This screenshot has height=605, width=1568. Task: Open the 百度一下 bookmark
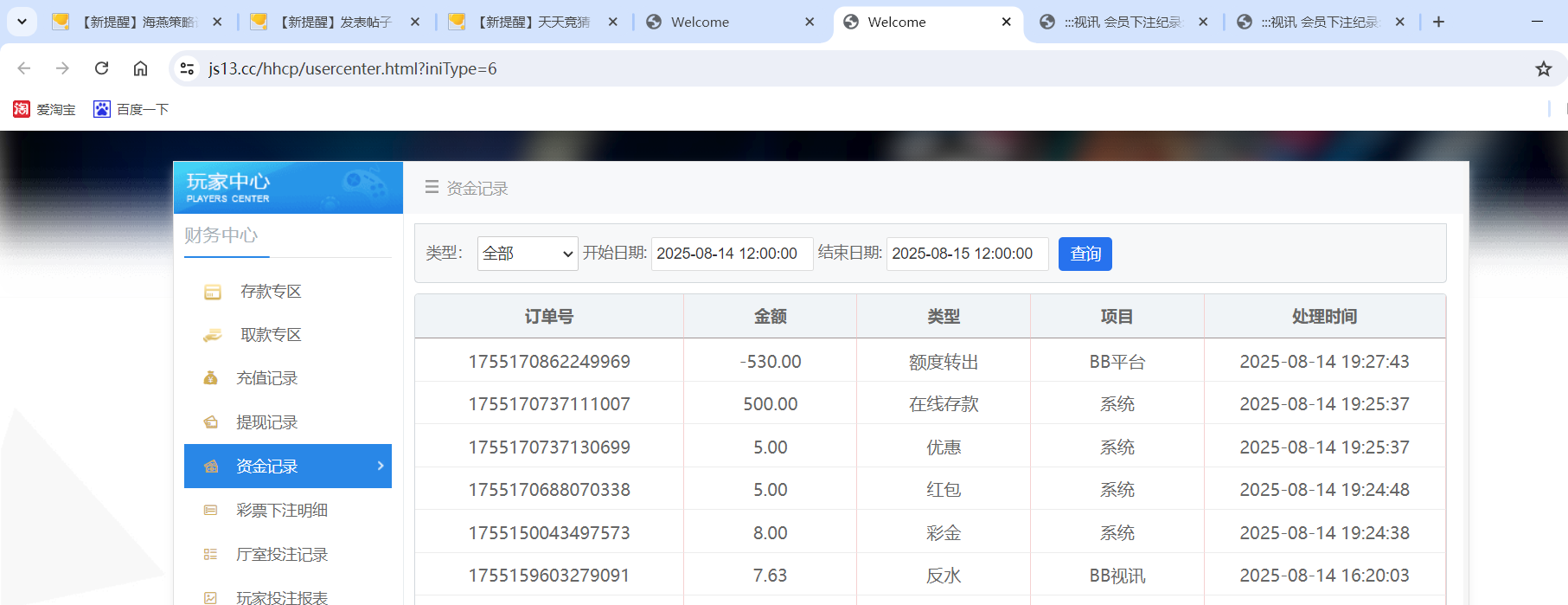(131, 110)
